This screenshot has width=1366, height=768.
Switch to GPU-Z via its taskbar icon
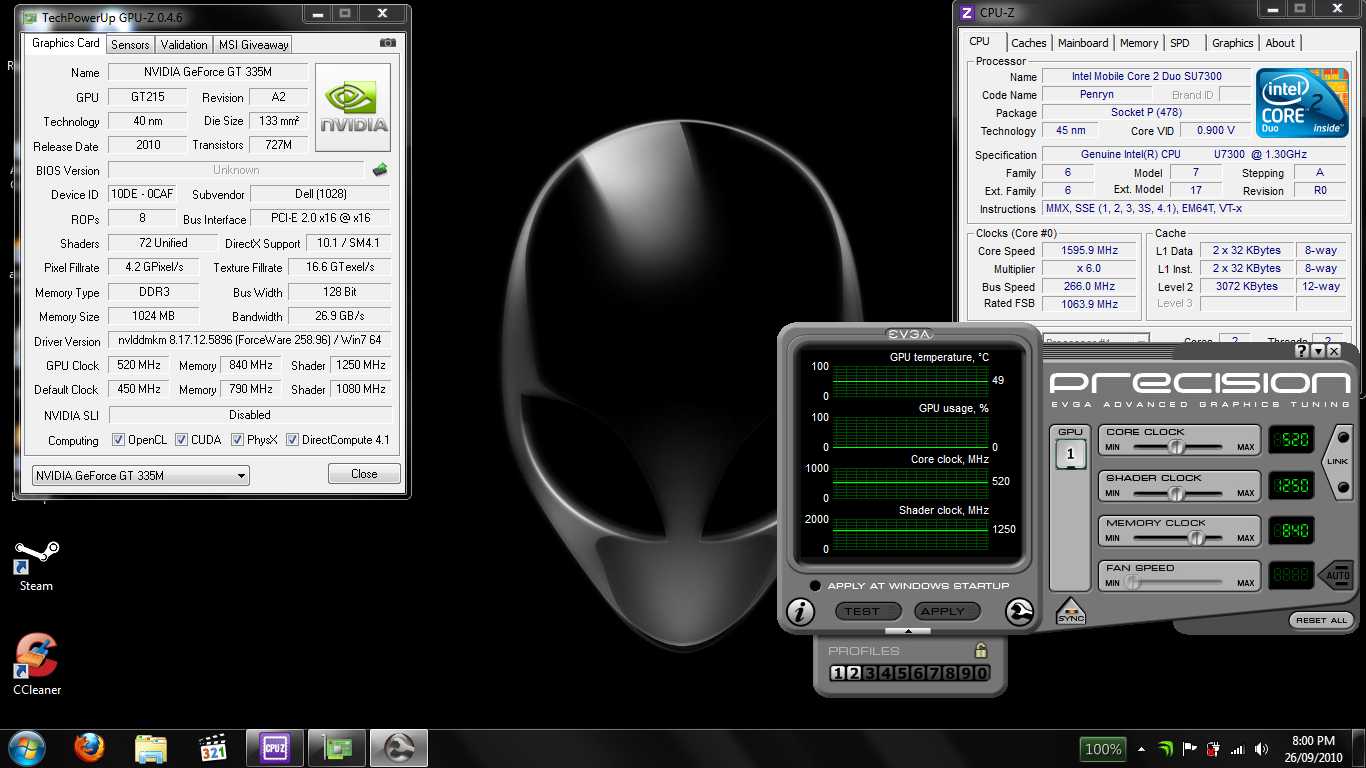pyautogui.click(x=337, y=748)
